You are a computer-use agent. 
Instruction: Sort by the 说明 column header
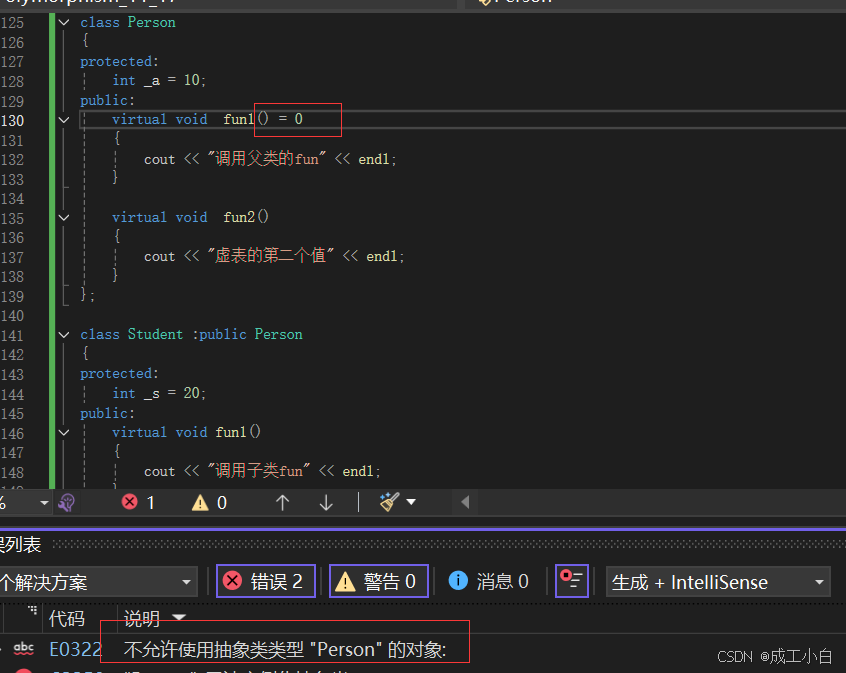tap(142, 619)
